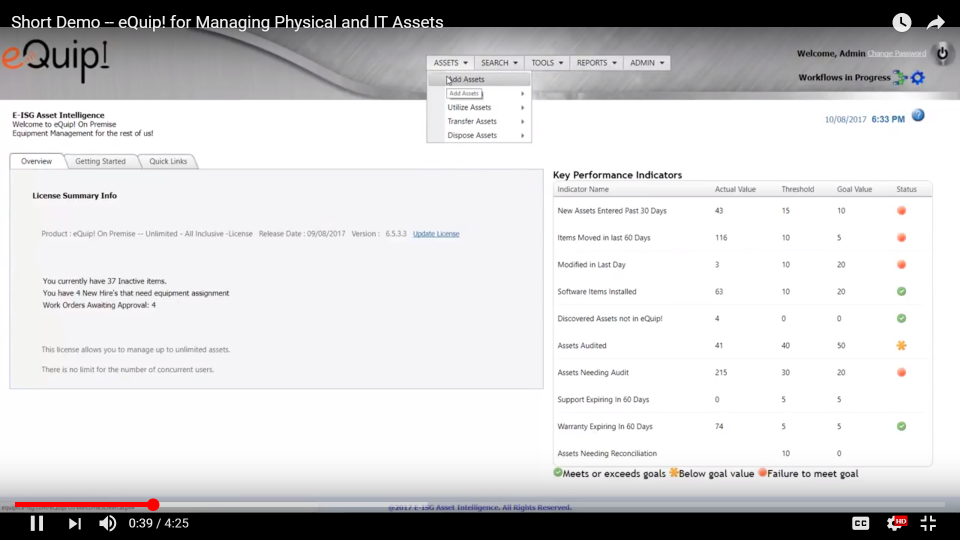Select 'Assets Needing Reconciliation' indicator
Image resolution: width=960 pixels, height=540 pixels.
coord(607,453)
